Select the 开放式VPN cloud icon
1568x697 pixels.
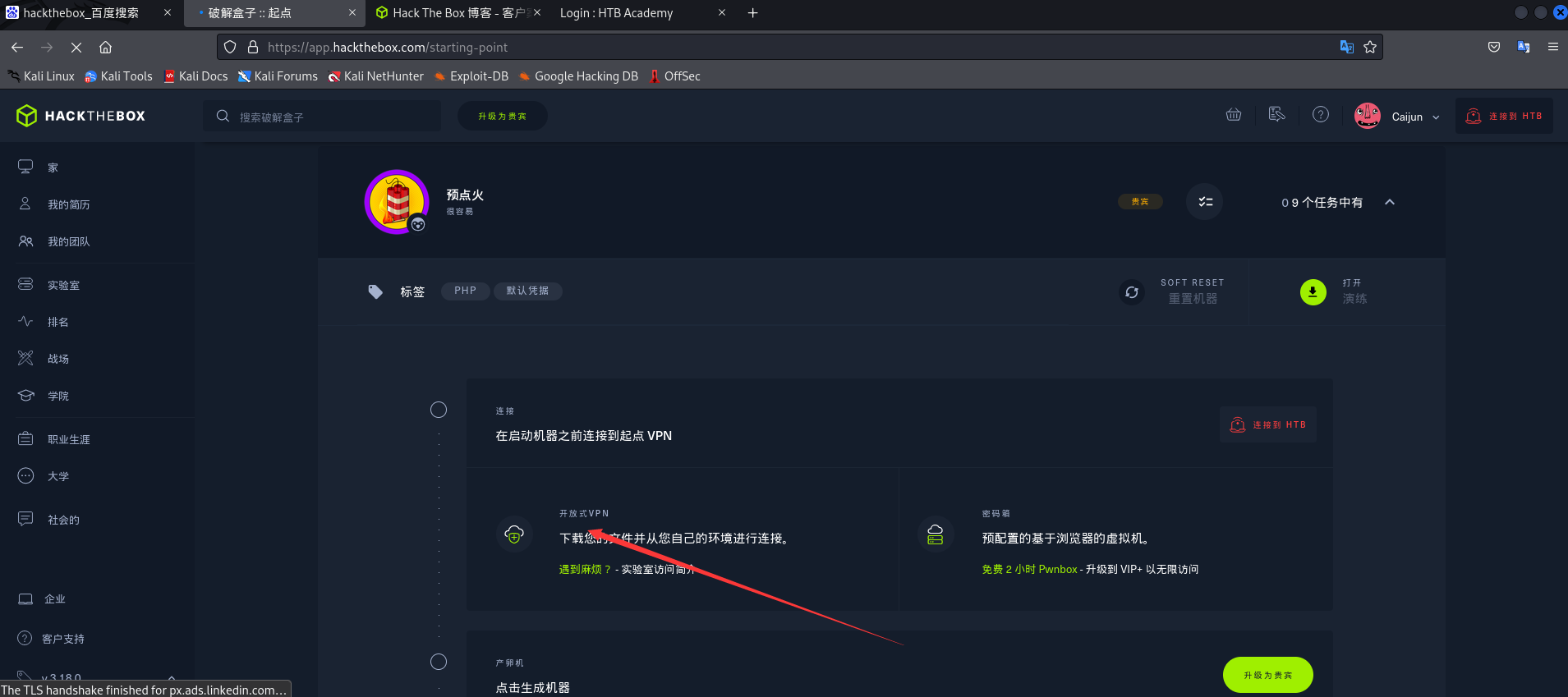point(515,535)
